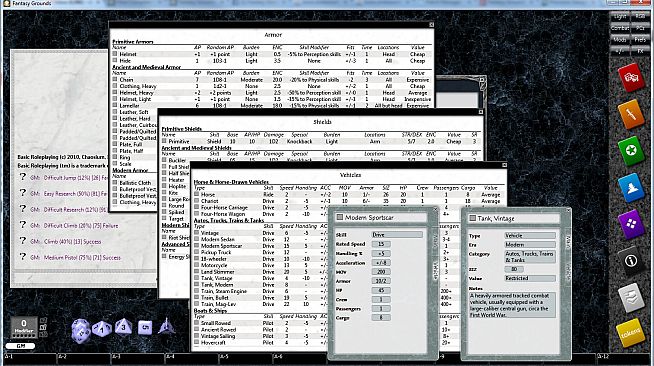
Task: Click the Modifier value box
Action: click(x=24, y=326)
